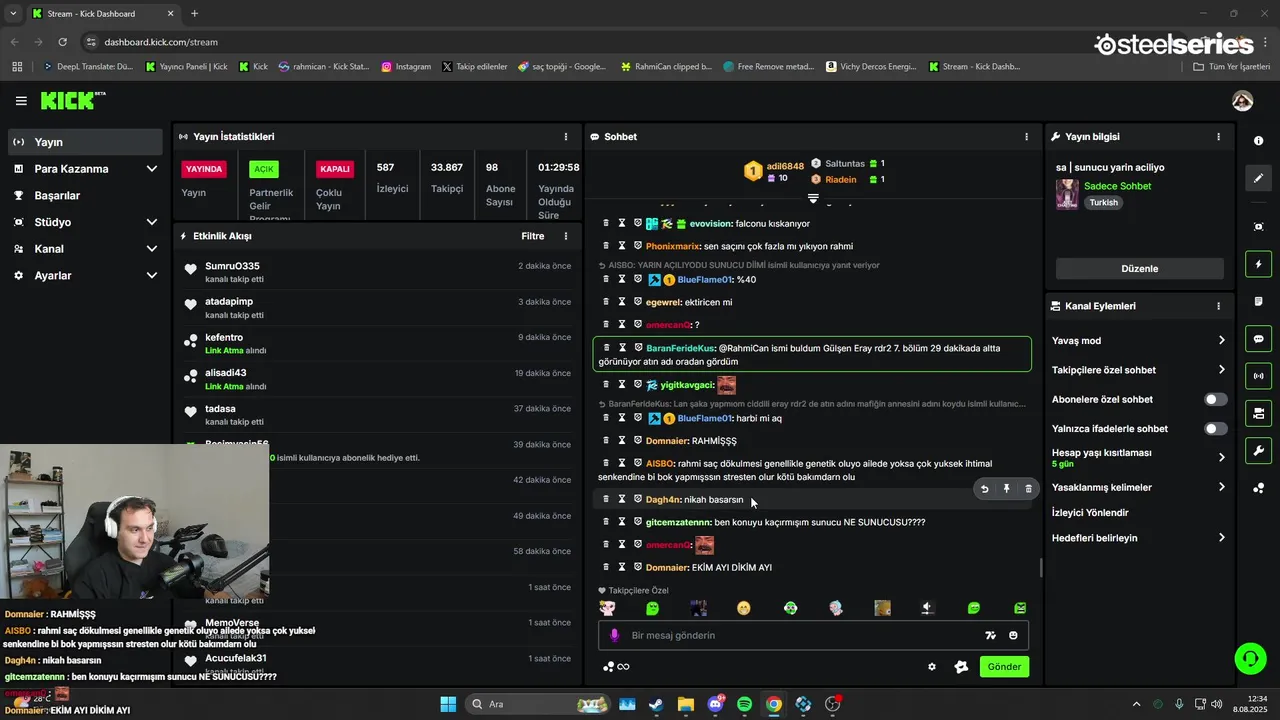Click the Gönder send button
Viewport: 1280px width, 720px height.
(1004, 667)
